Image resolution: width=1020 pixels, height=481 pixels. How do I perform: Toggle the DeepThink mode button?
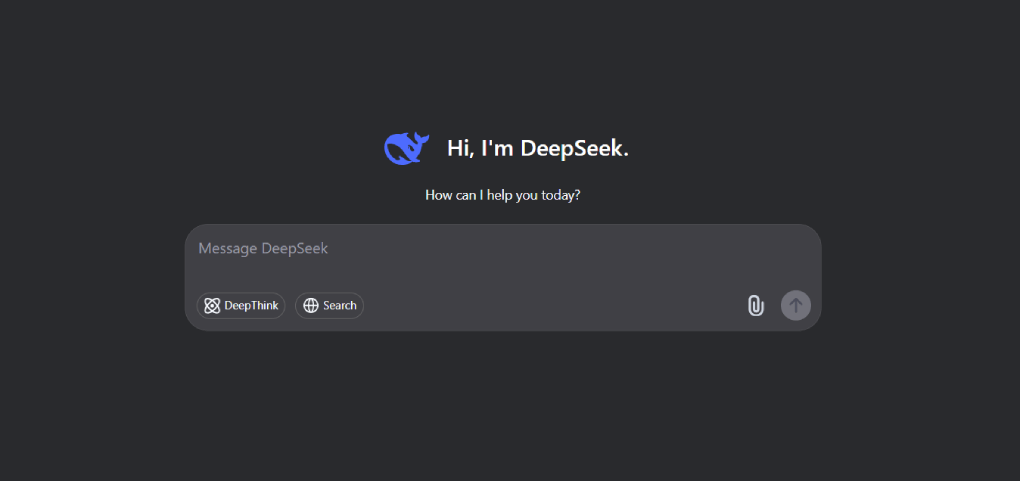(x=241, y=305)
